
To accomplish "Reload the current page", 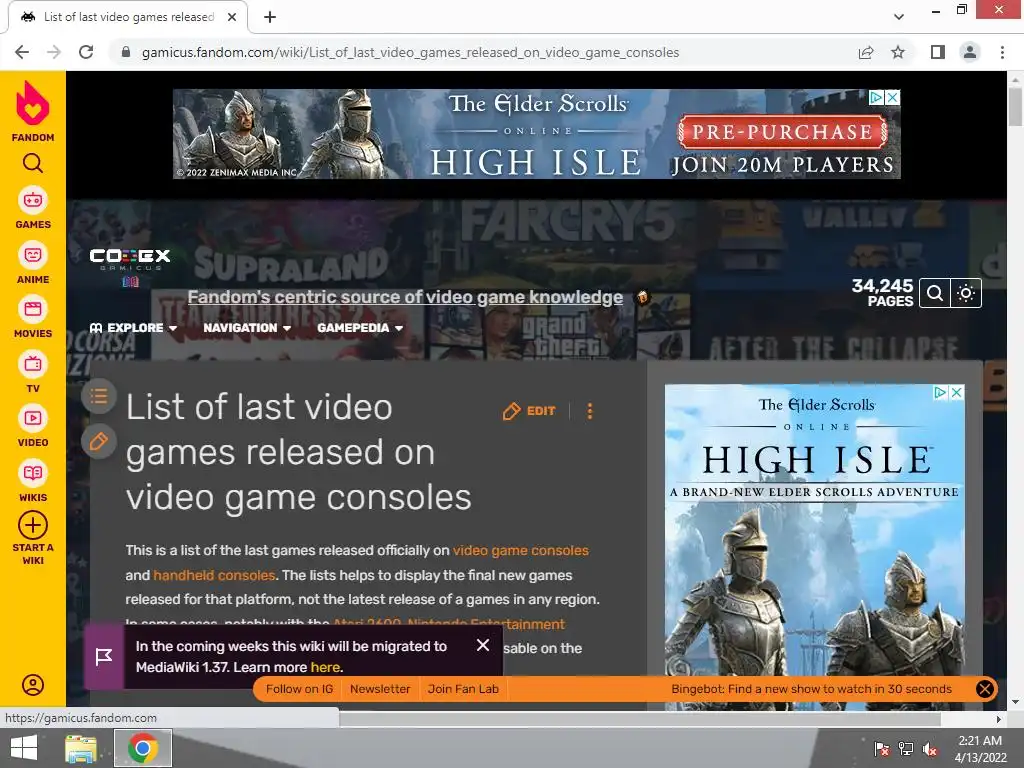I will pyautogui.click(x=86, y=52).
